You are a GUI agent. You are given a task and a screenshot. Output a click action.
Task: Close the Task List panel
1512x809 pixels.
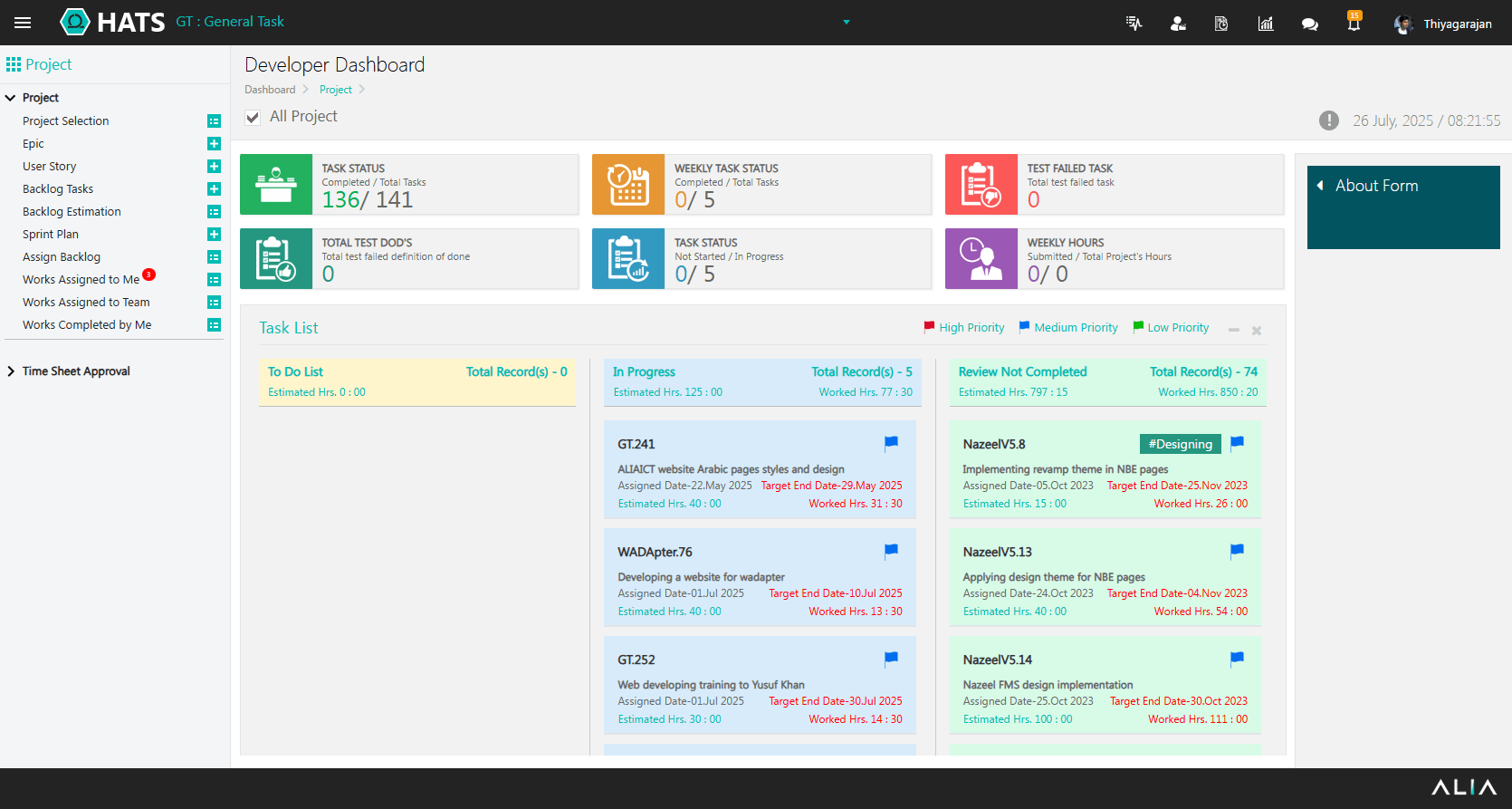tap(1257, 331)
